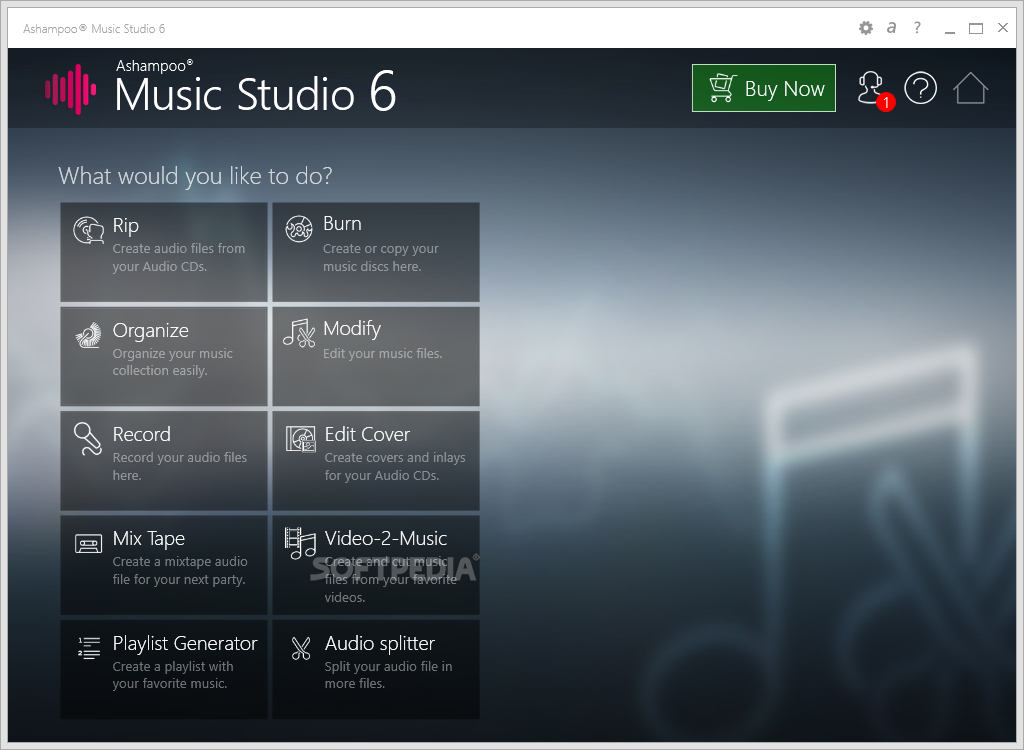Click 'Edit your music files.' text

point(383,353)
